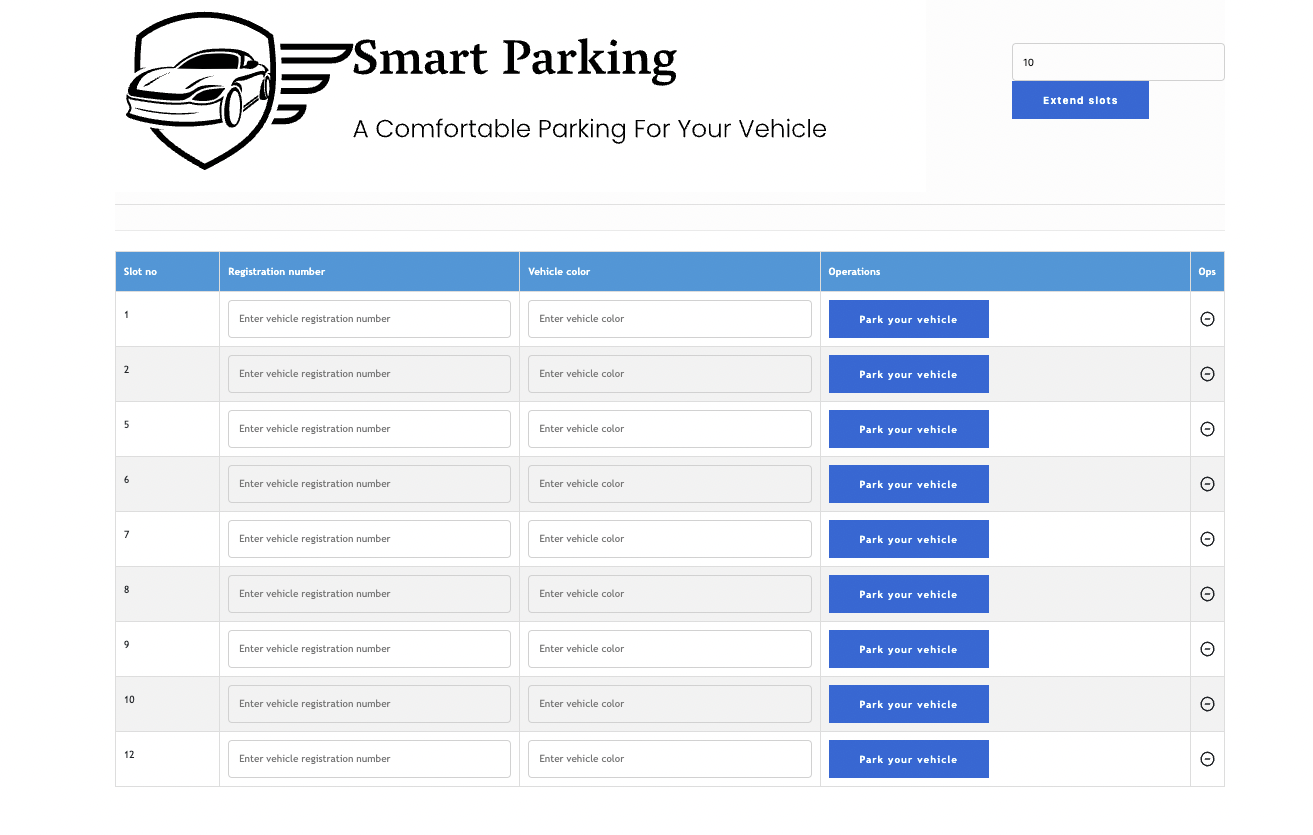The width and height of the screenshot is (1313, 835).
Task: Click registration number field for slot 7
Action: tap(369, 539)
